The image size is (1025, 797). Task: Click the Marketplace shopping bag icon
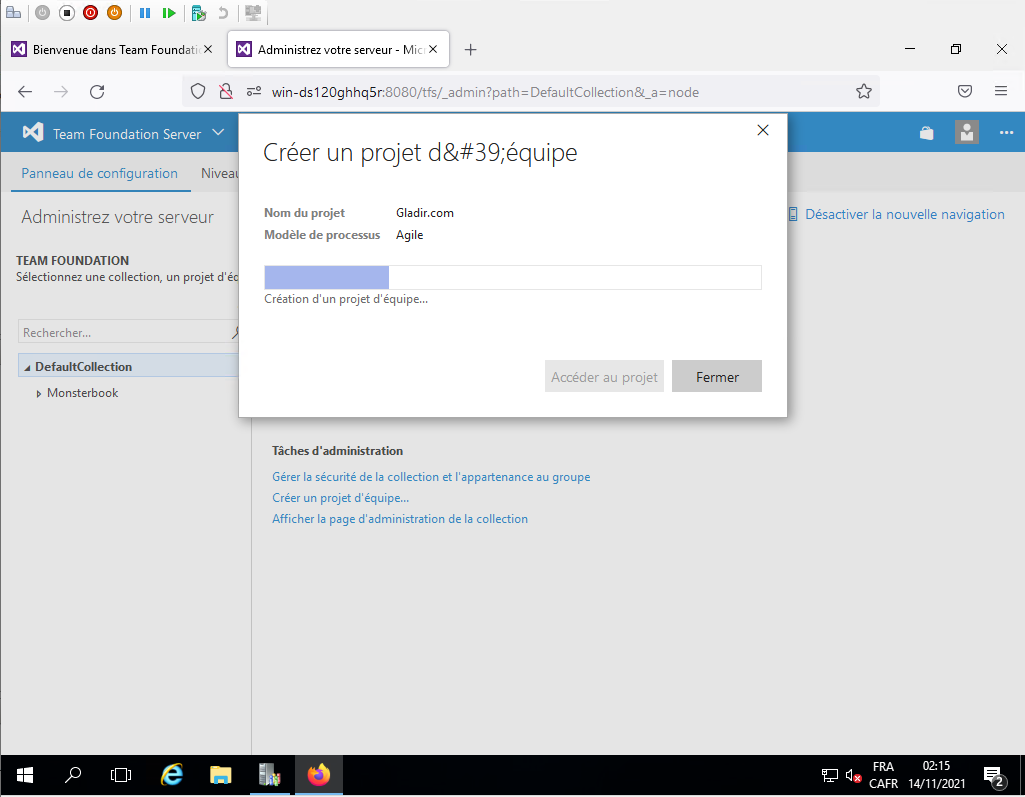[x=927, y=133]
